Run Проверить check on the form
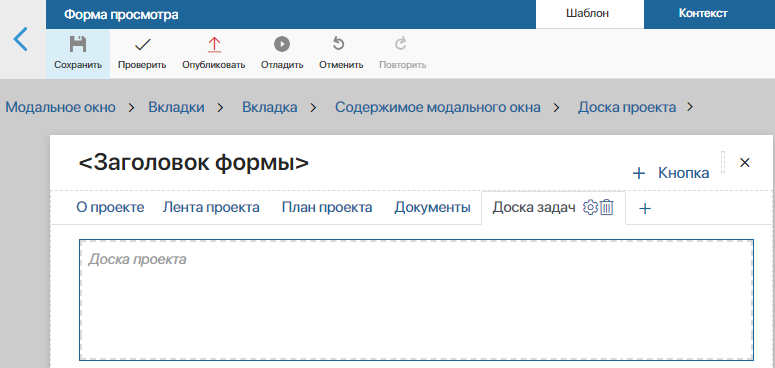This screenshot has height=368, width=775. coord(142,53)
